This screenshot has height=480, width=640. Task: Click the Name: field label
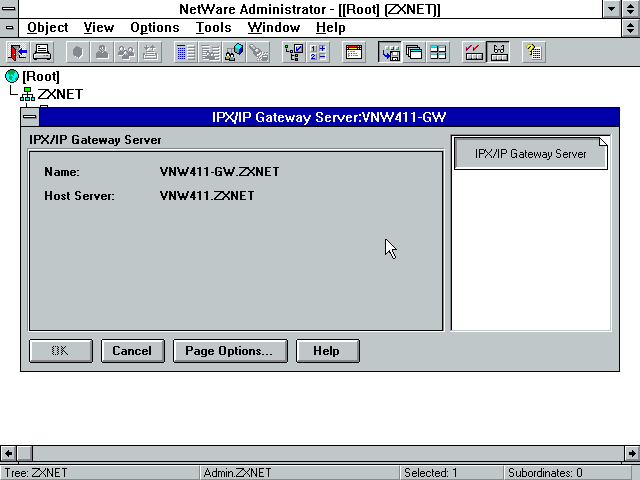pyautogui.click(x=62, y=171)
